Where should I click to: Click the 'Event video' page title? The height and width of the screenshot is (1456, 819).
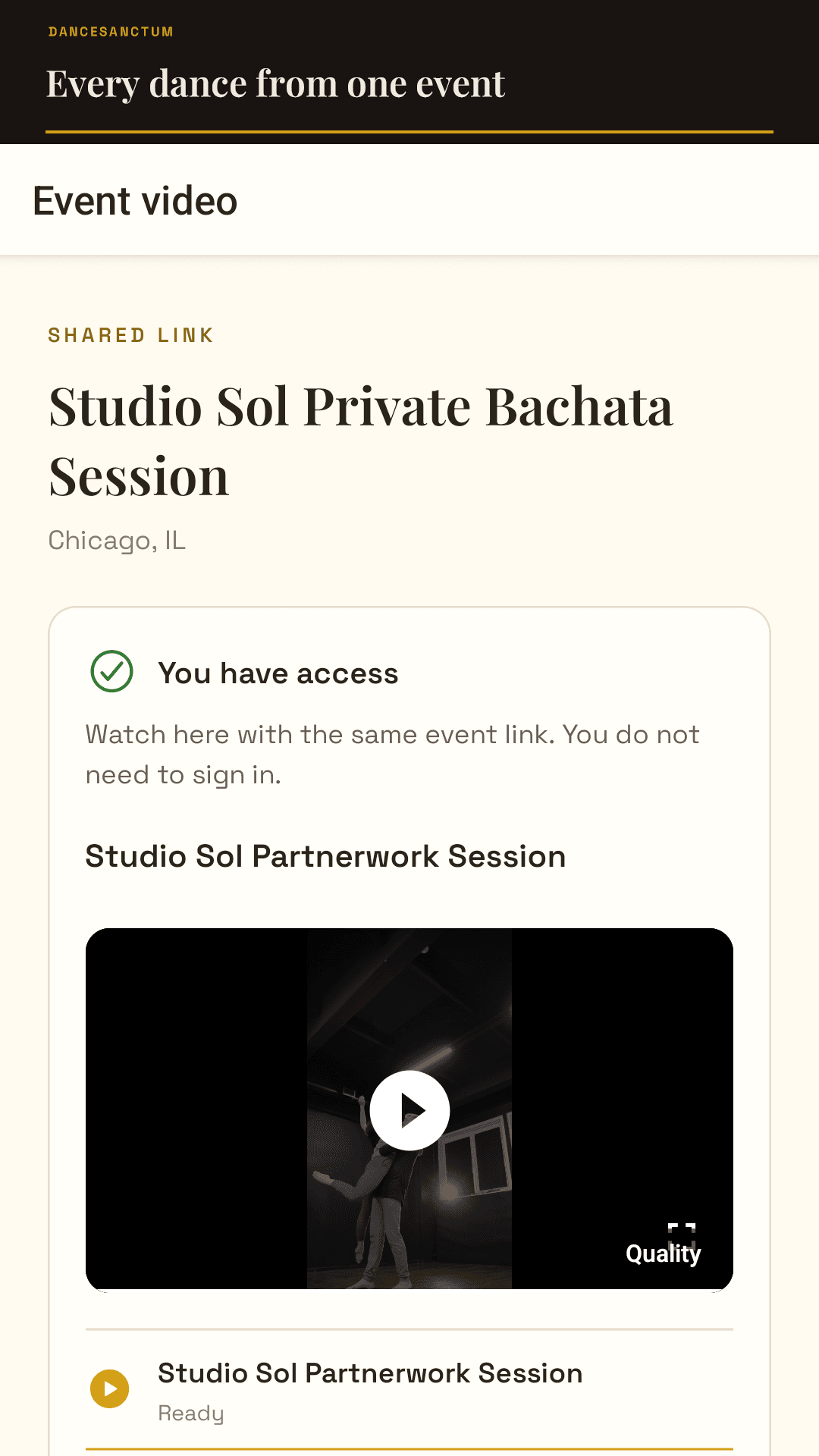pos(135,201)
